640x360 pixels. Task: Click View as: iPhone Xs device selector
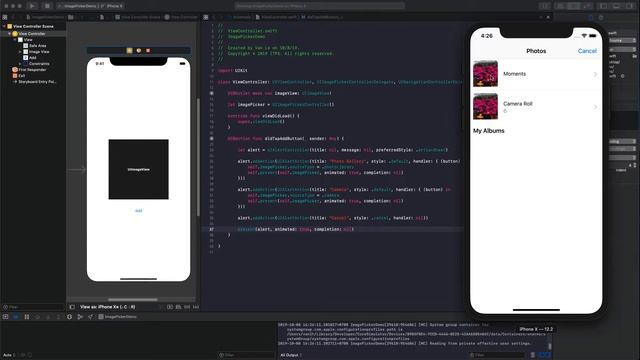(x=108, y=307)
